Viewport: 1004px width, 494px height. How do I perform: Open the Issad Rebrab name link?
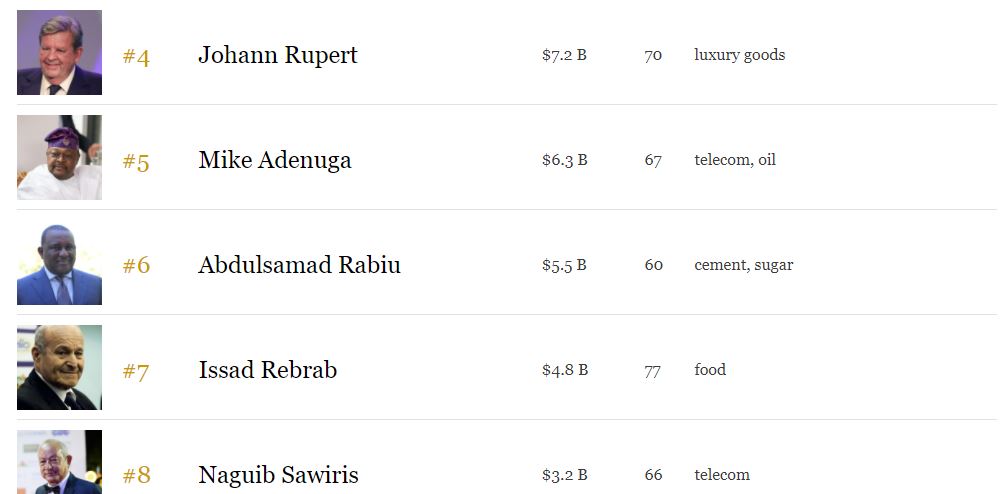click(x=267, y=370)
